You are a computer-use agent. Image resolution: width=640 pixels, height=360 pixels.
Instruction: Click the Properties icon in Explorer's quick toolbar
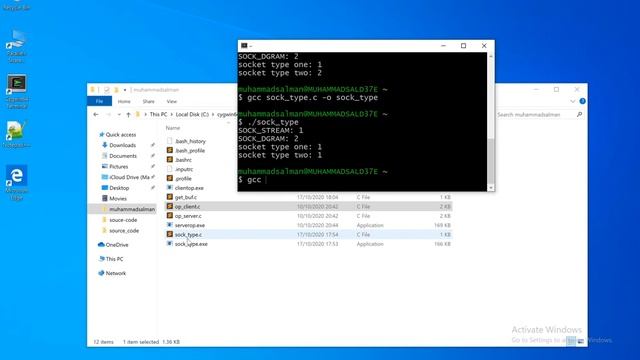pyautogui.click(x=107, y=90)
